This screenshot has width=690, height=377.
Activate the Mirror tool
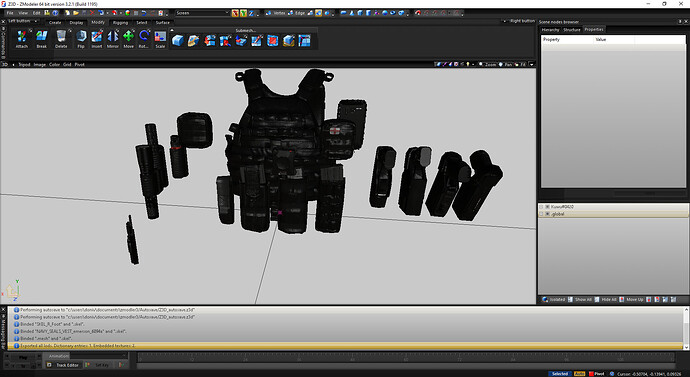pos(113,39)
